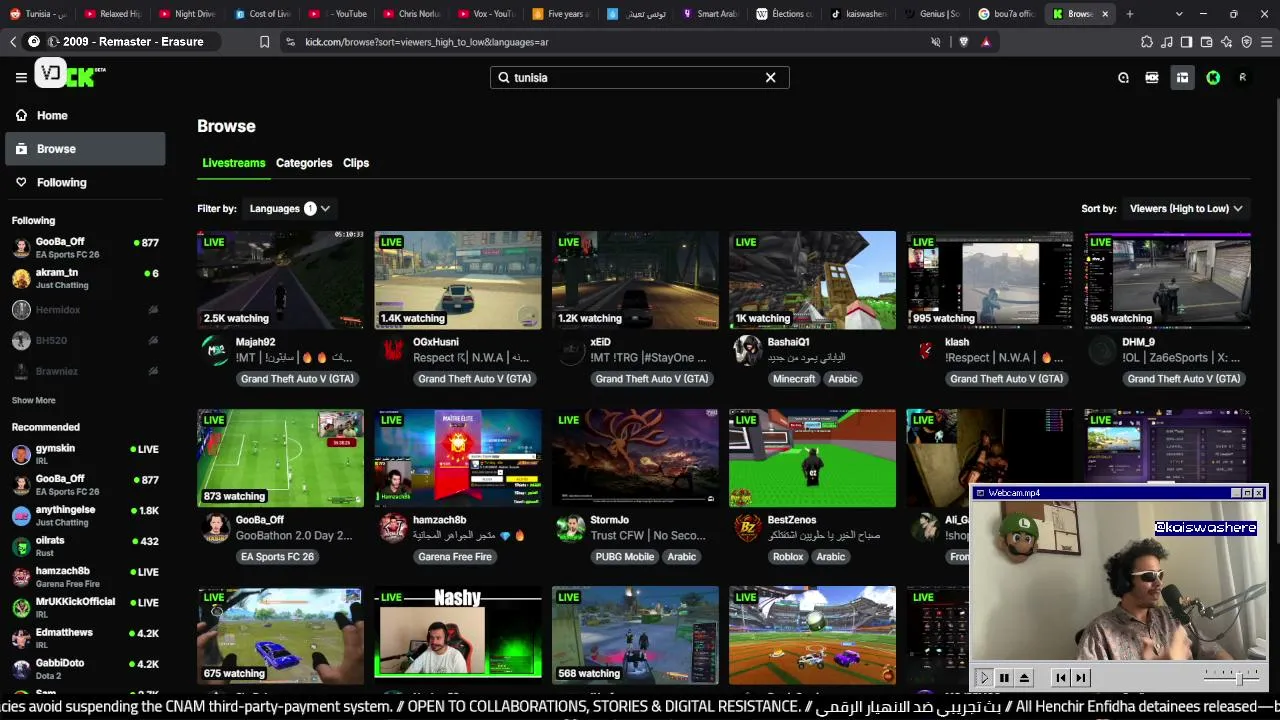Open site settings icon in address bar
This screenshot has height=720, width=1280.
[x=290, y=42]
